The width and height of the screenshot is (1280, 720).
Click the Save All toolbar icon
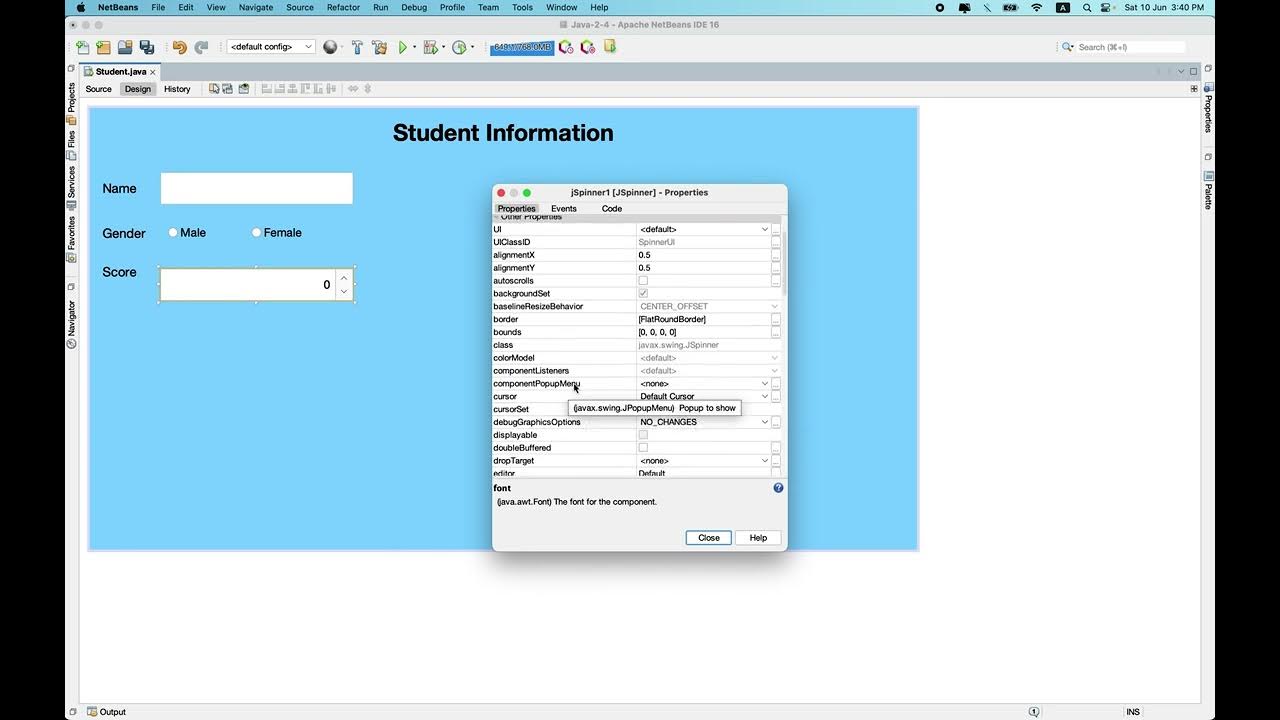click(x=147, y=47)
